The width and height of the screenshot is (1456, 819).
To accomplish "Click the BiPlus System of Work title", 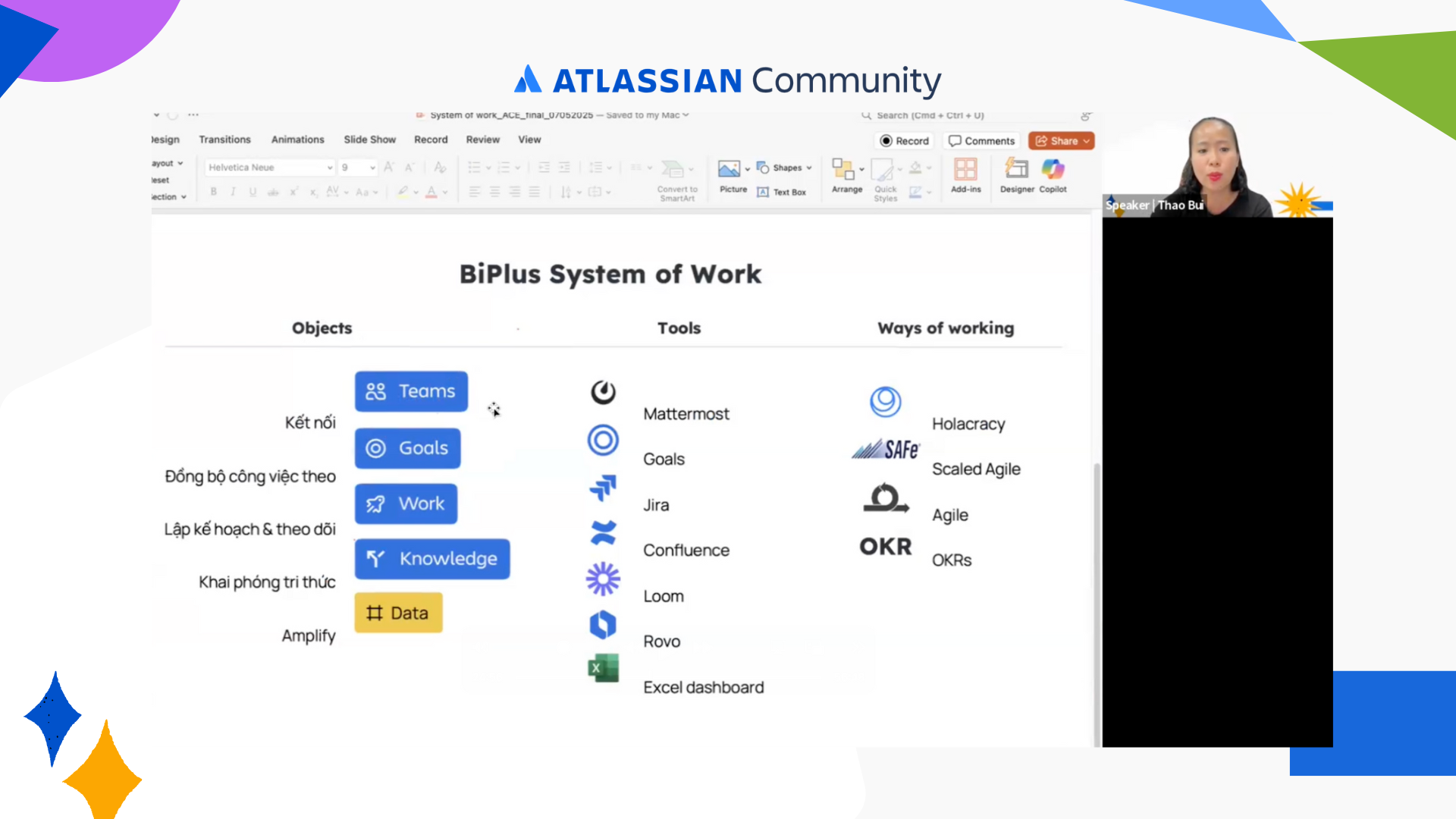I will click(610, 275).
